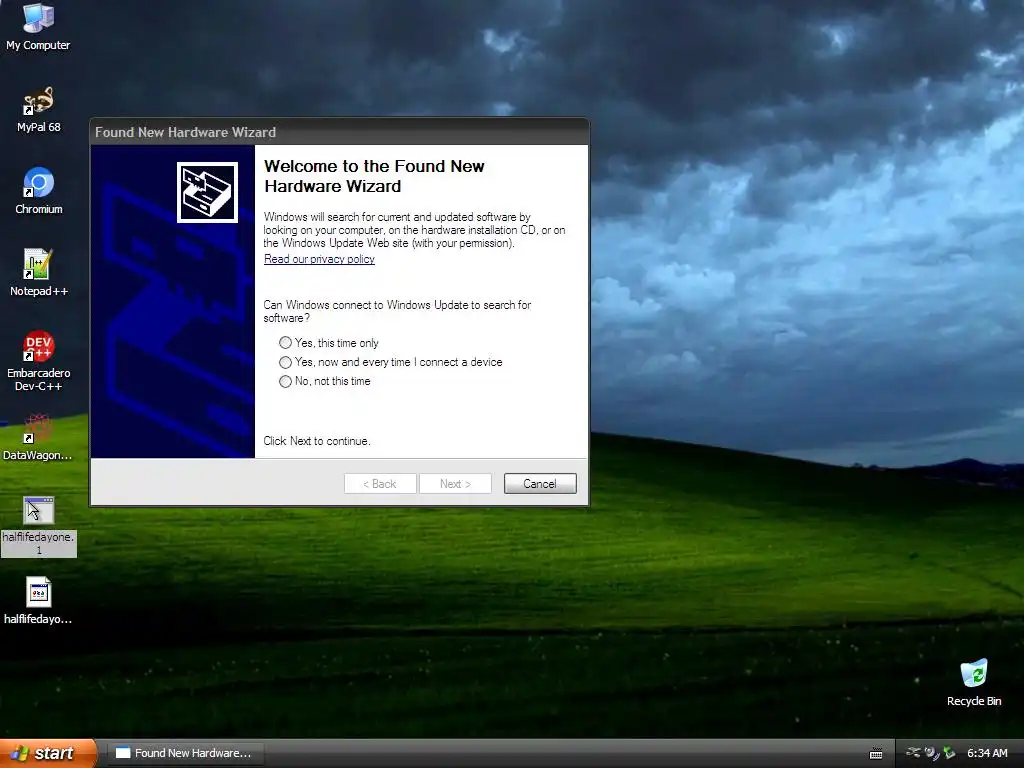The height and width of the screenshot is (768, 1024).
Task: Click the speaker tray icon
Action: [x=931, y=753]
